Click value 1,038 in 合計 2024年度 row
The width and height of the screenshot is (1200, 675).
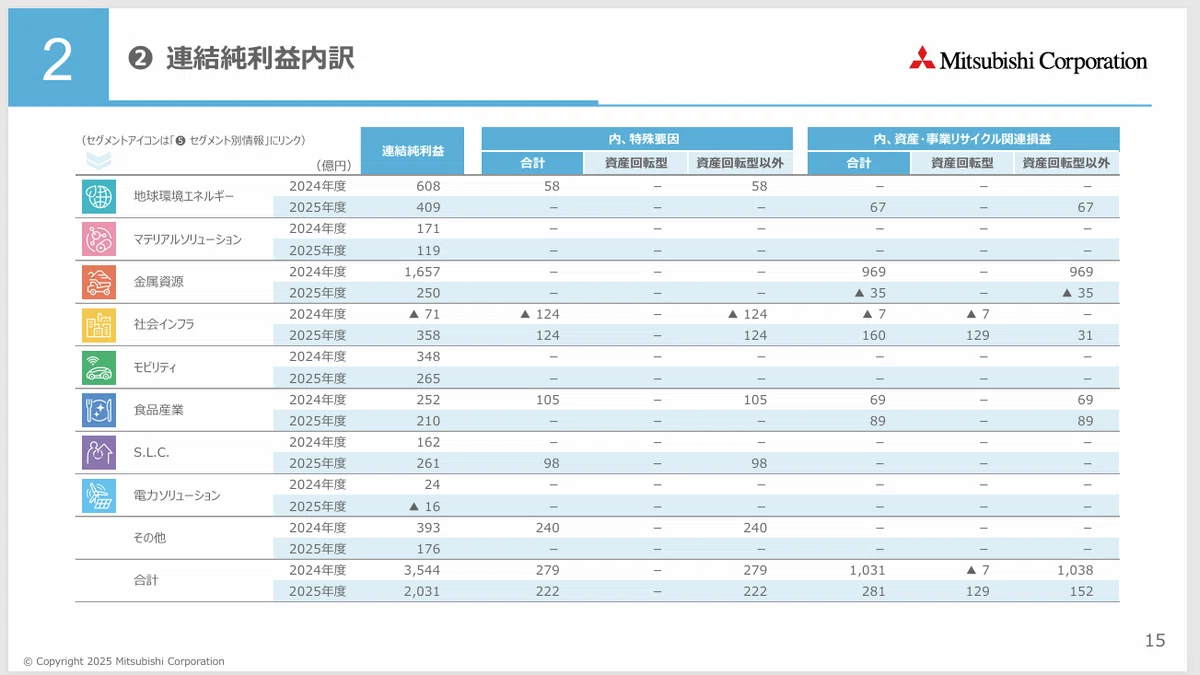tap(1075, 570)
